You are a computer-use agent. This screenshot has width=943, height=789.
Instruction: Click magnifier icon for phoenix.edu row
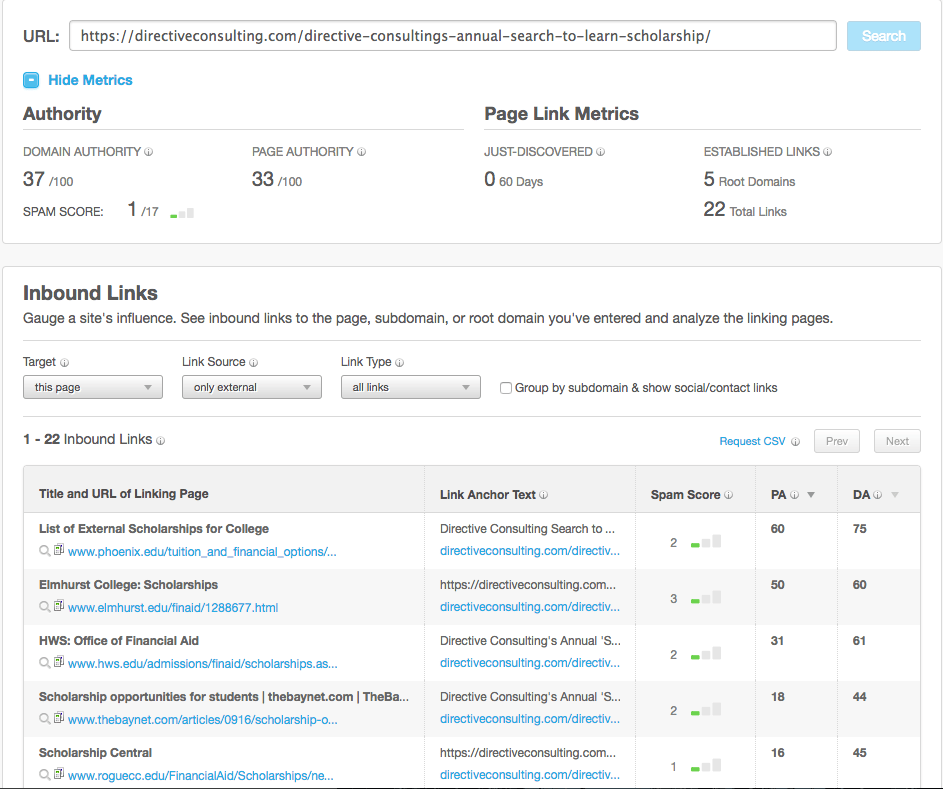[45, 551]
